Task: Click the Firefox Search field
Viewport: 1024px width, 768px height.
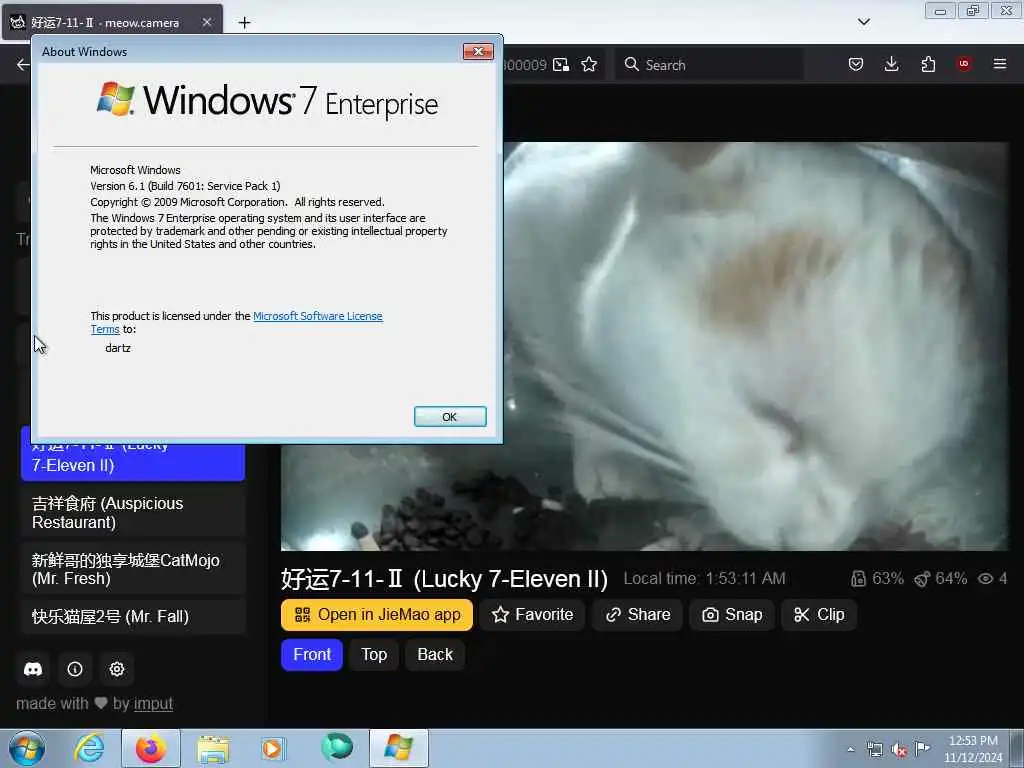Action: point(709,65)
